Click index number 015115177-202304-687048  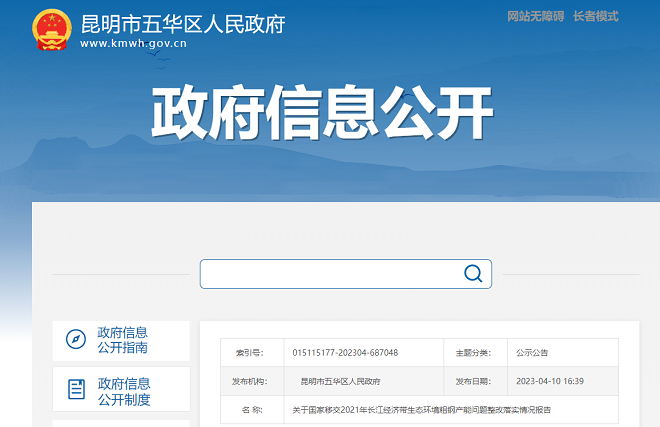point(345,353)
